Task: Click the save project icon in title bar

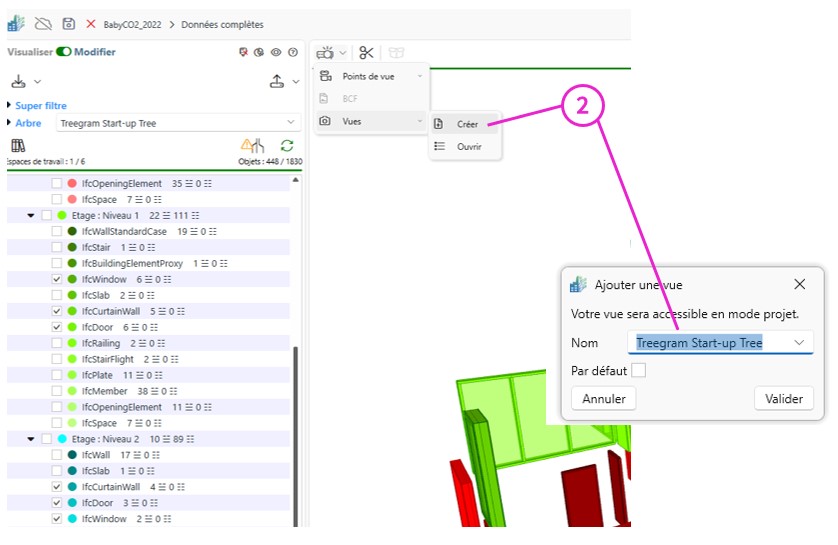Action: click(69, 23)
